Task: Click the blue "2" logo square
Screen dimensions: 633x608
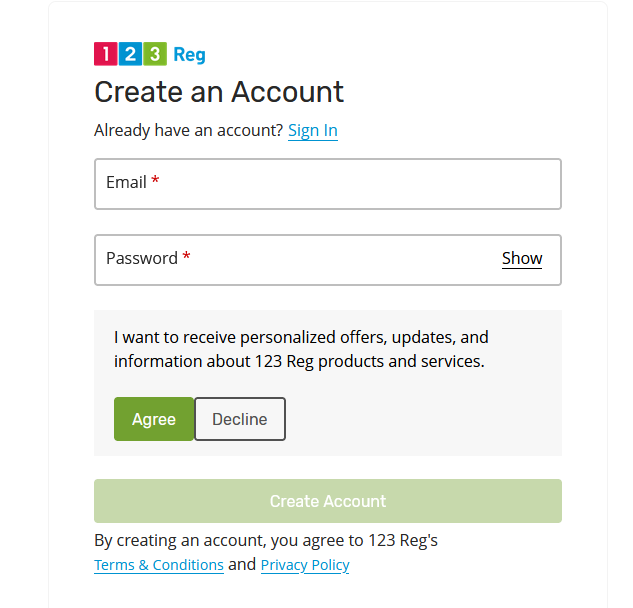Action: coord(131,54)
